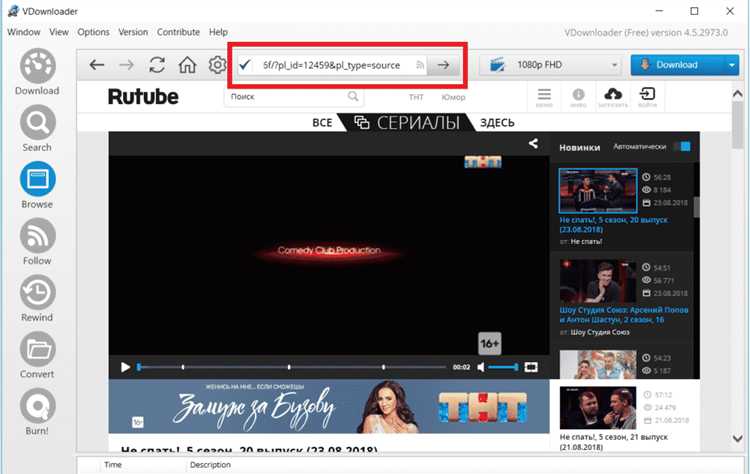The height and width of the screenshot is (474, 750).
Task: Open the Шоу Студия Союз video title link
Action: point(624,314)
